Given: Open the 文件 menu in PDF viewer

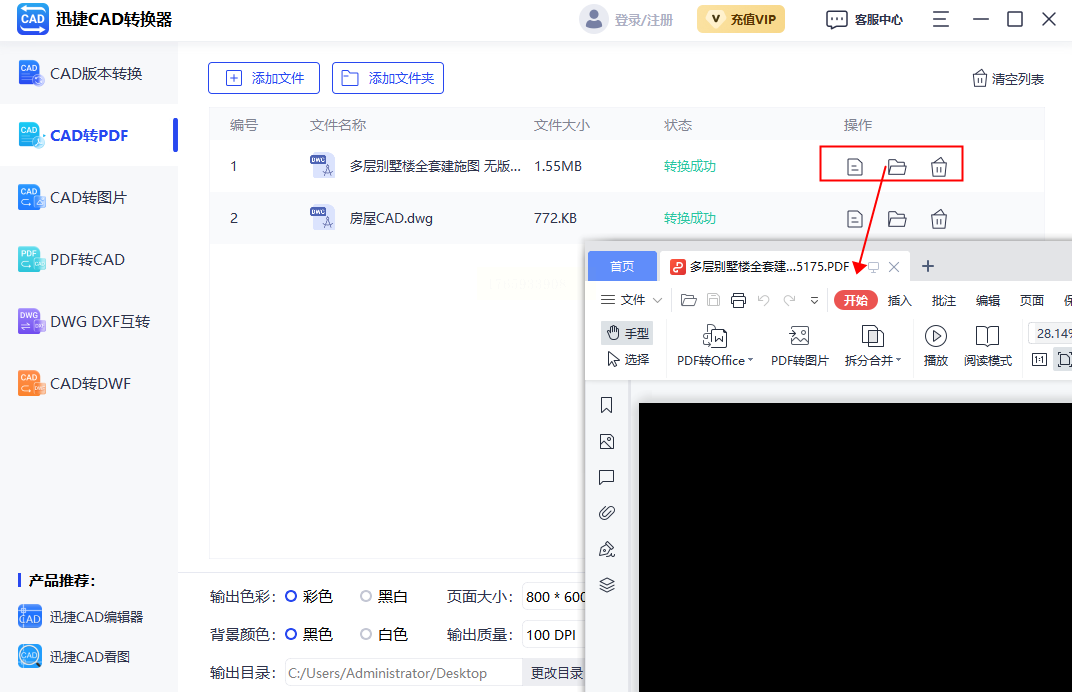Looking at the screenshot, I should click(630, 300).
